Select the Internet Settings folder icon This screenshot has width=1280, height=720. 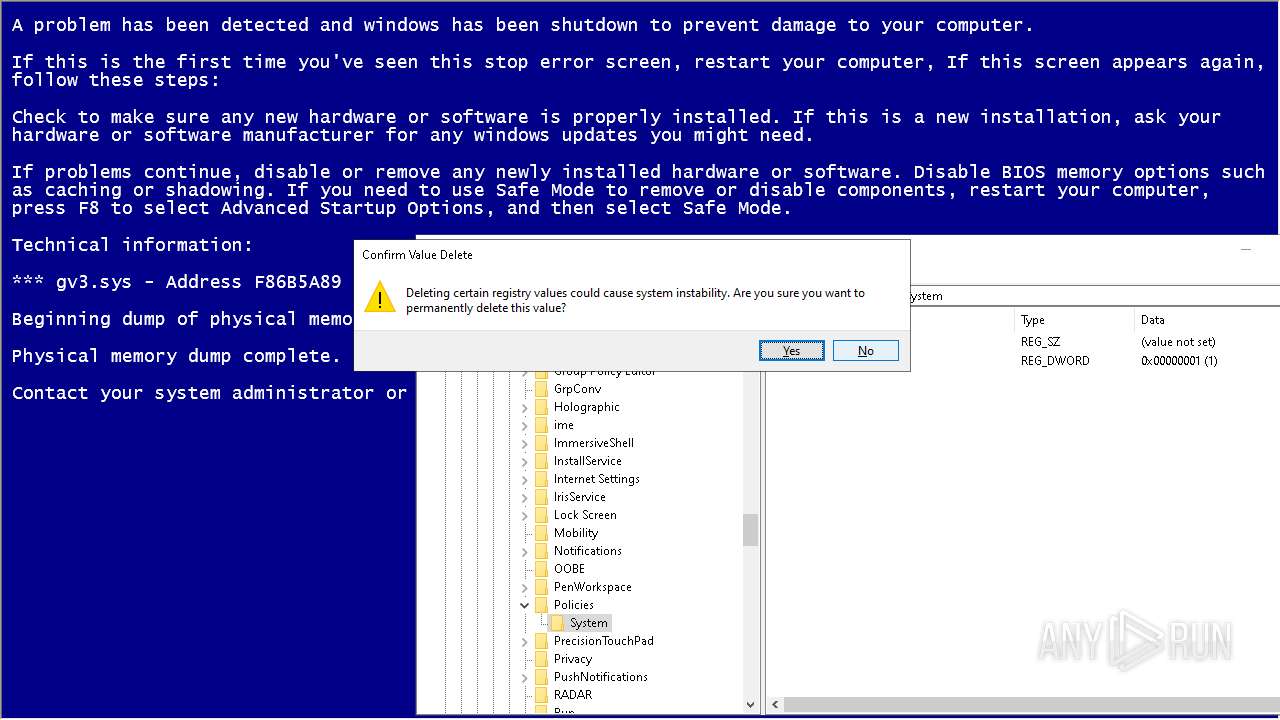coord(541,479)
